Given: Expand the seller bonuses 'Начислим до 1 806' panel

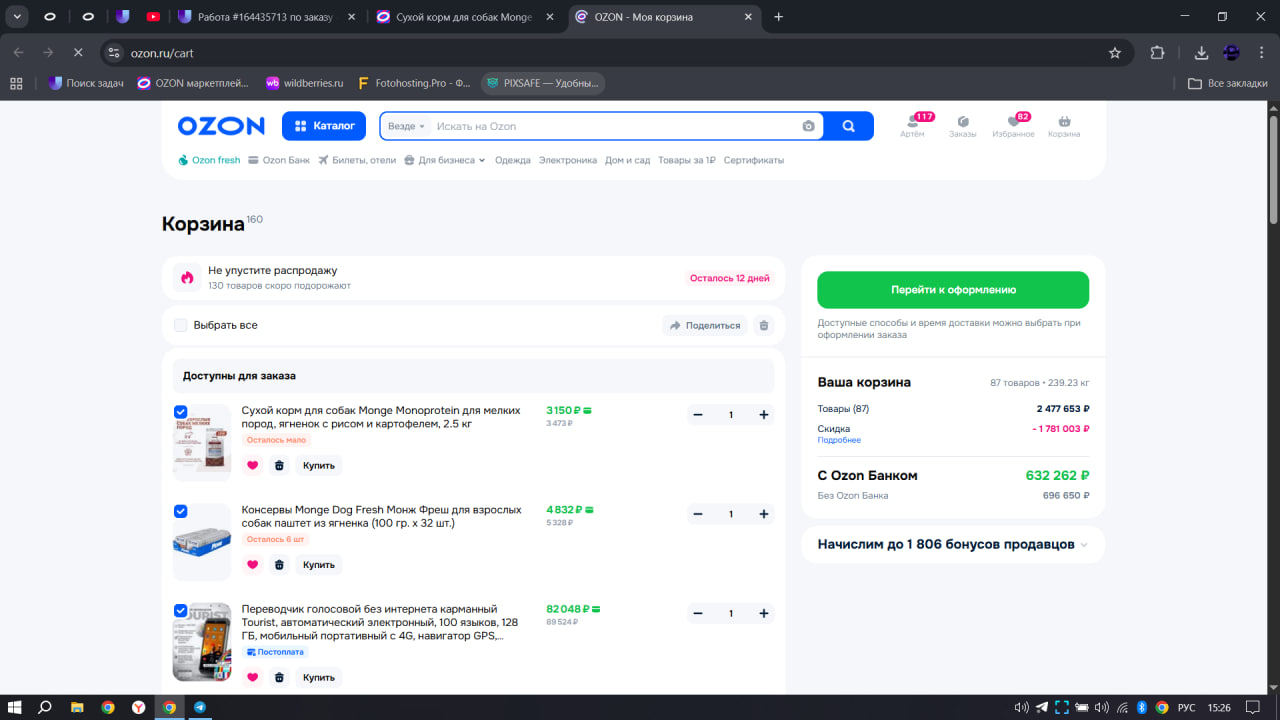Looking at the screenshot, I should [x=953, y=545].
